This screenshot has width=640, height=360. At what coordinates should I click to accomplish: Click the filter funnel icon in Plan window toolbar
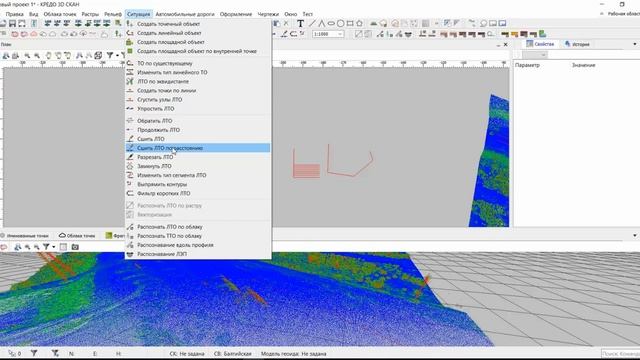pos(110,55)
